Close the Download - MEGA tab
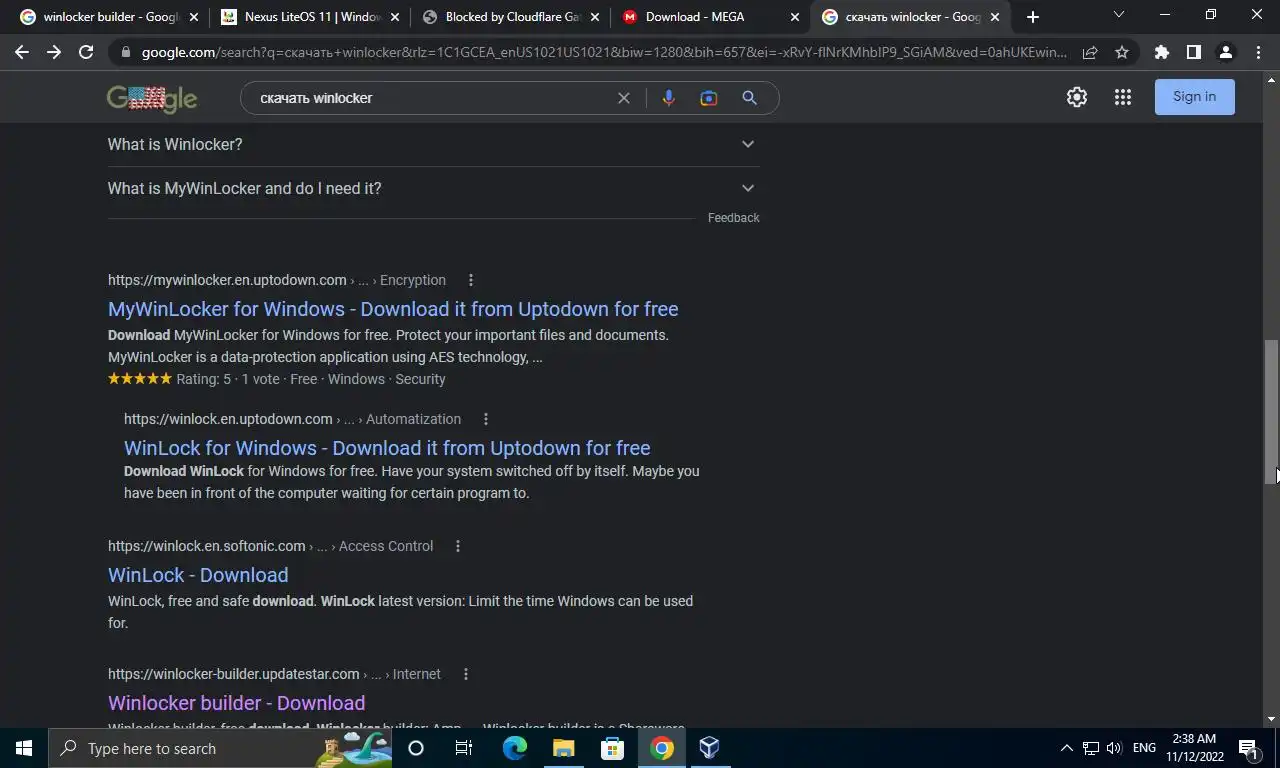Screen dimensions: 1280x768 [x=795, y=17]
